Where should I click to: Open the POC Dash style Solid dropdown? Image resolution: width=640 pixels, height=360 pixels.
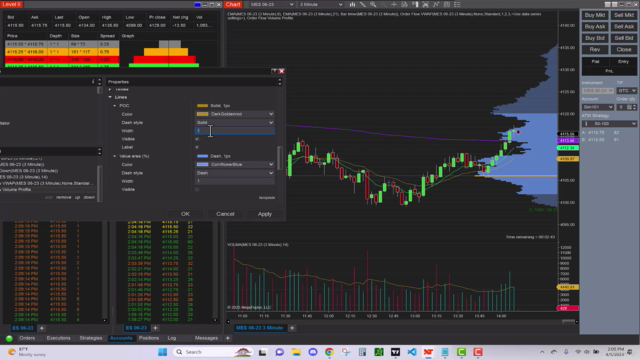235,122
